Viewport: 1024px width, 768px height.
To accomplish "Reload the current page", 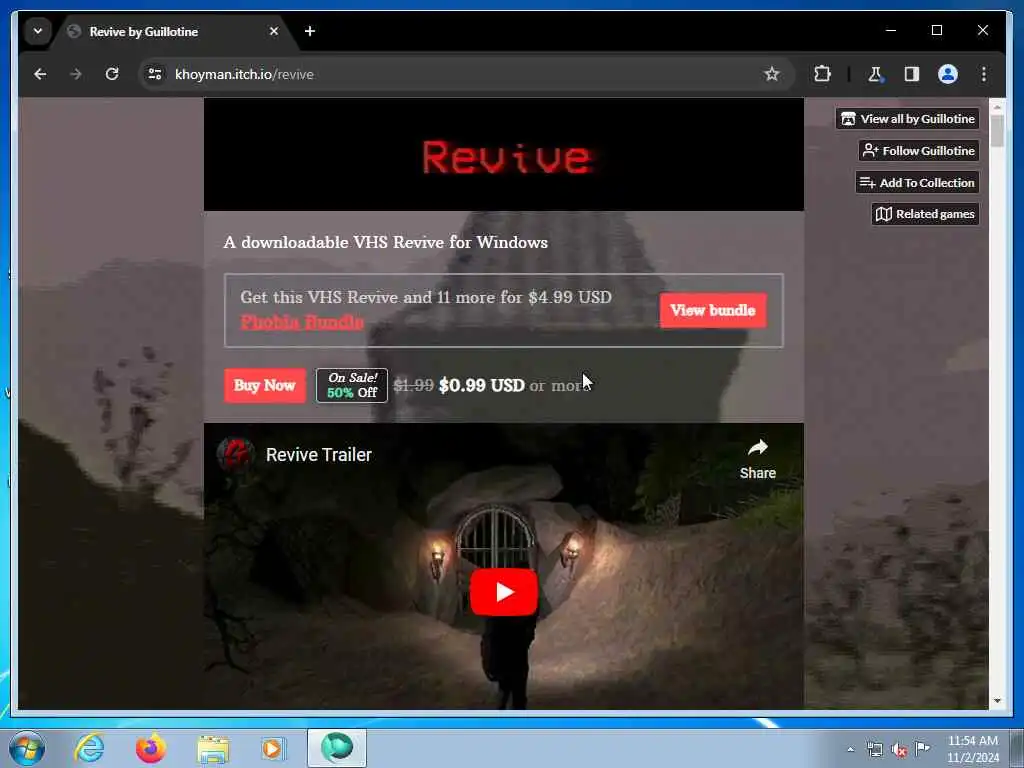I will click(112, 74).
